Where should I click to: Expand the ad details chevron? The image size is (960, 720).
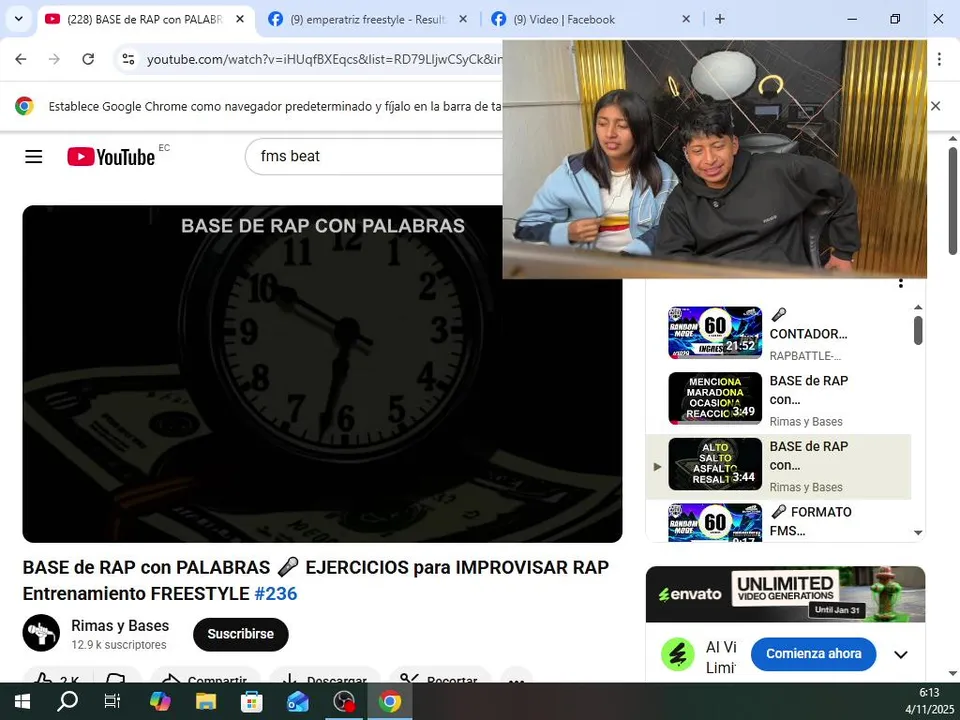click(901, 654)
